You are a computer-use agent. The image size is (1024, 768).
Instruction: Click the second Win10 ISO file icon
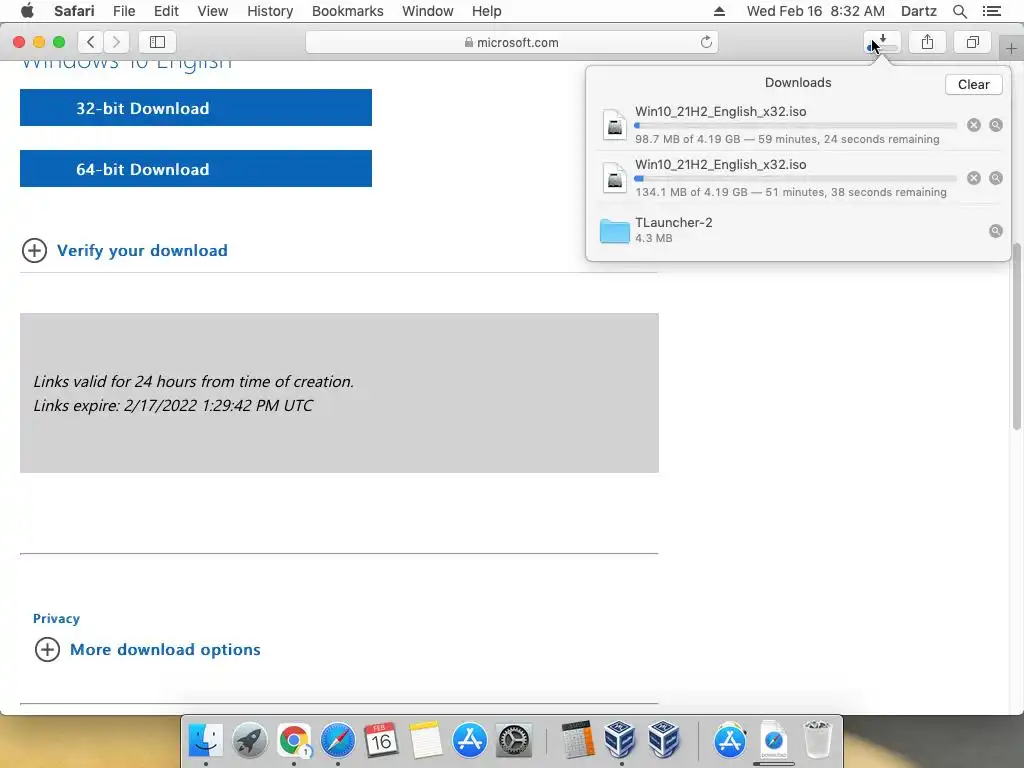click(615, 178)
